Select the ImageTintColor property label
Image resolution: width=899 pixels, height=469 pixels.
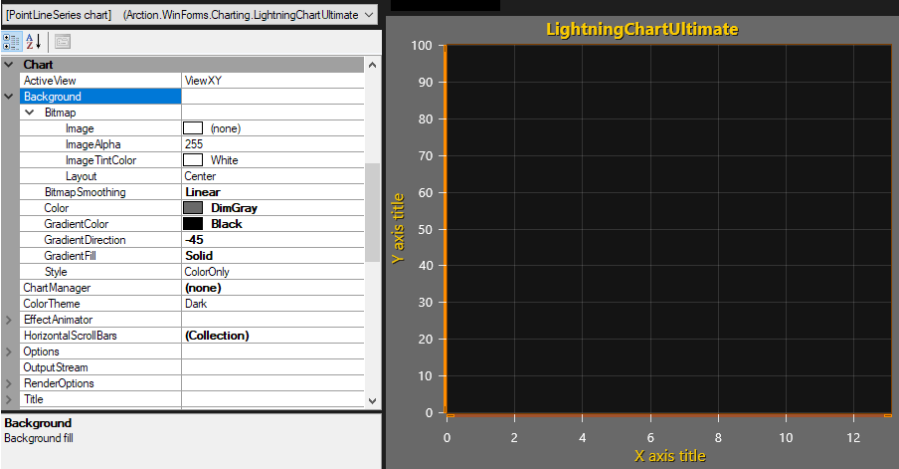pos(101,161)
